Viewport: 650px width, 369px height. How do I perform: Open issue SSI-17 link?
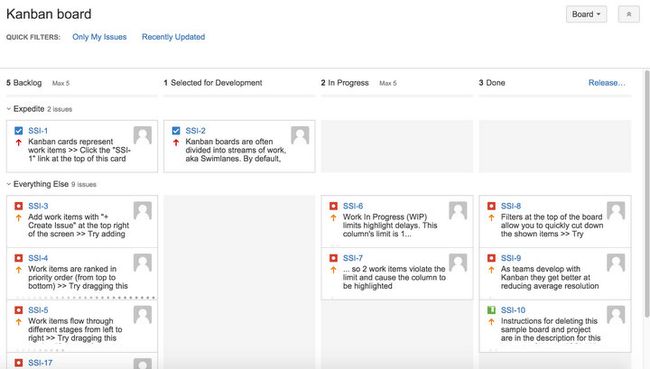[40, 363]
